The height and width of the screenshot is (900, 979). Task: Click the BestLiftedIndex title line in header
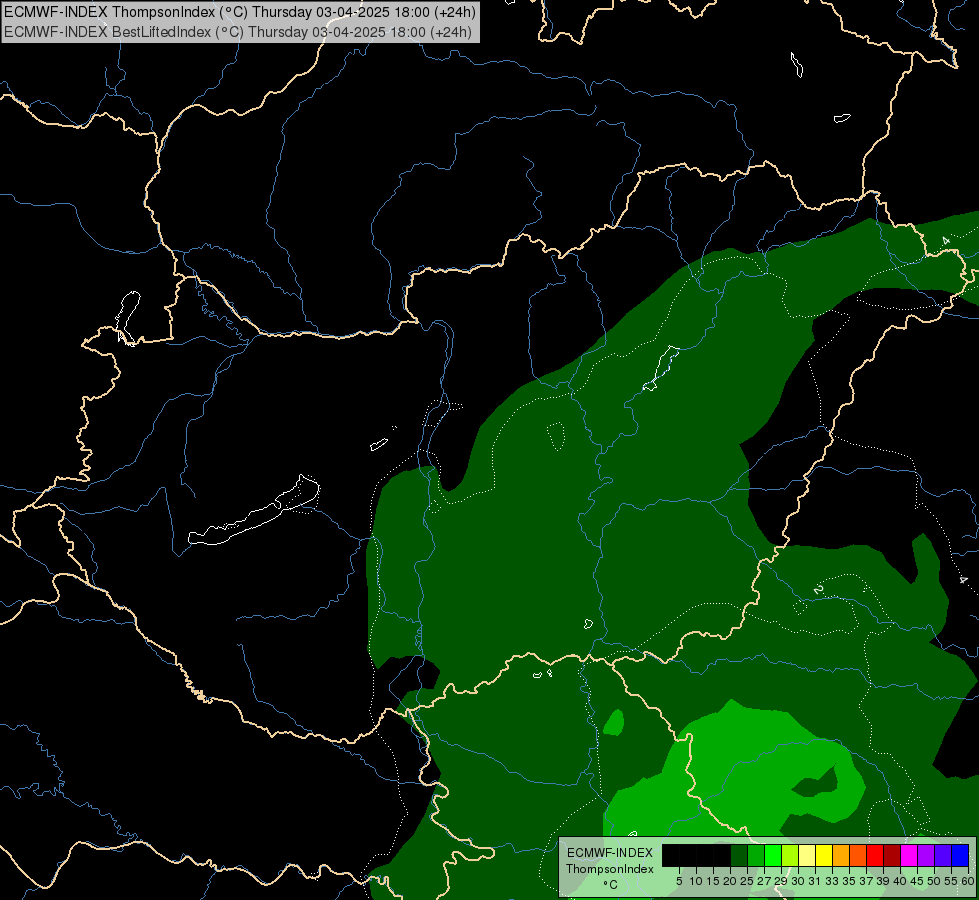click(x=238, y=32)
